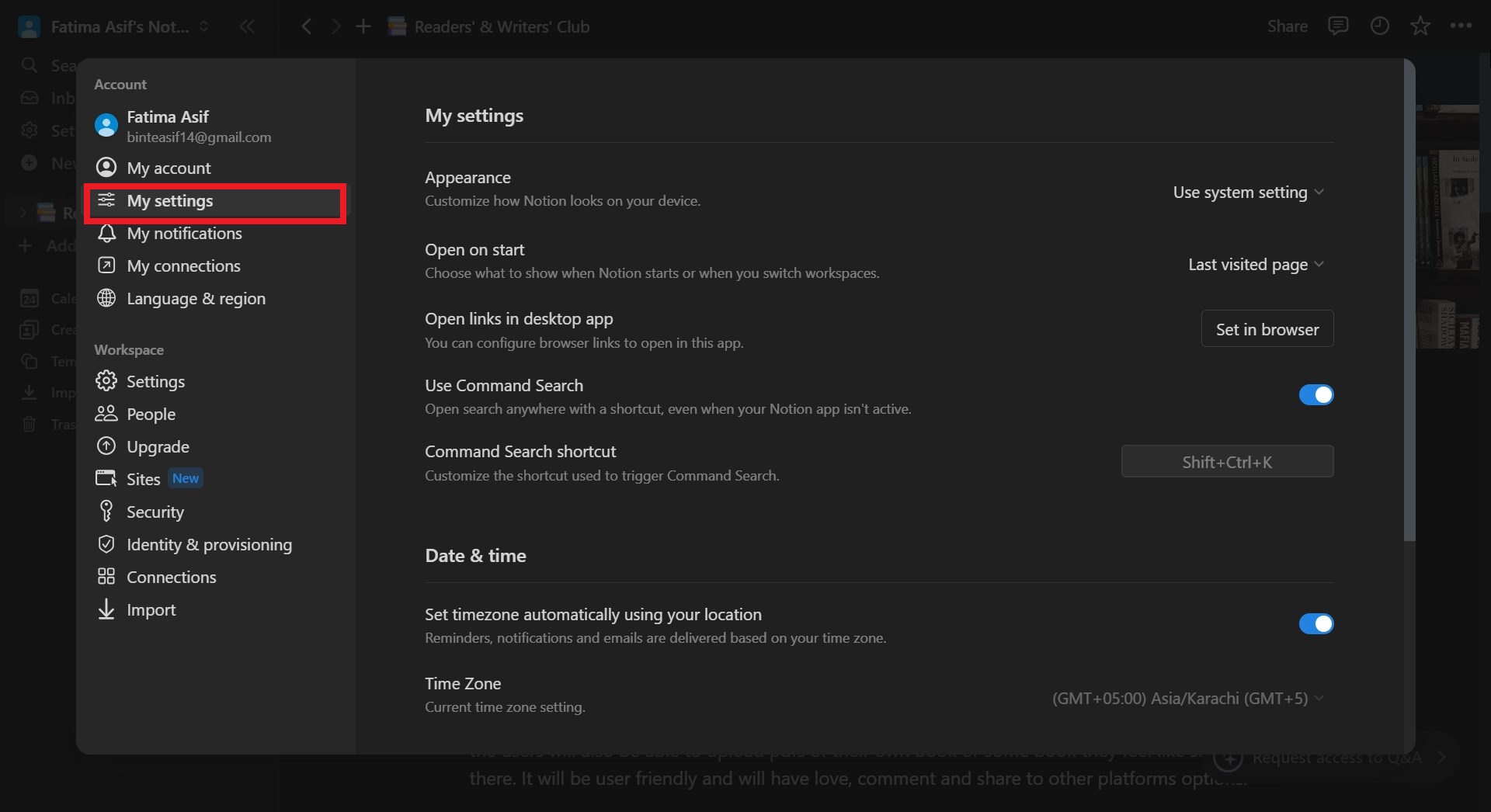Select Language & region menu item
The width and height of the screenshot is (1491, 812).
196,299
